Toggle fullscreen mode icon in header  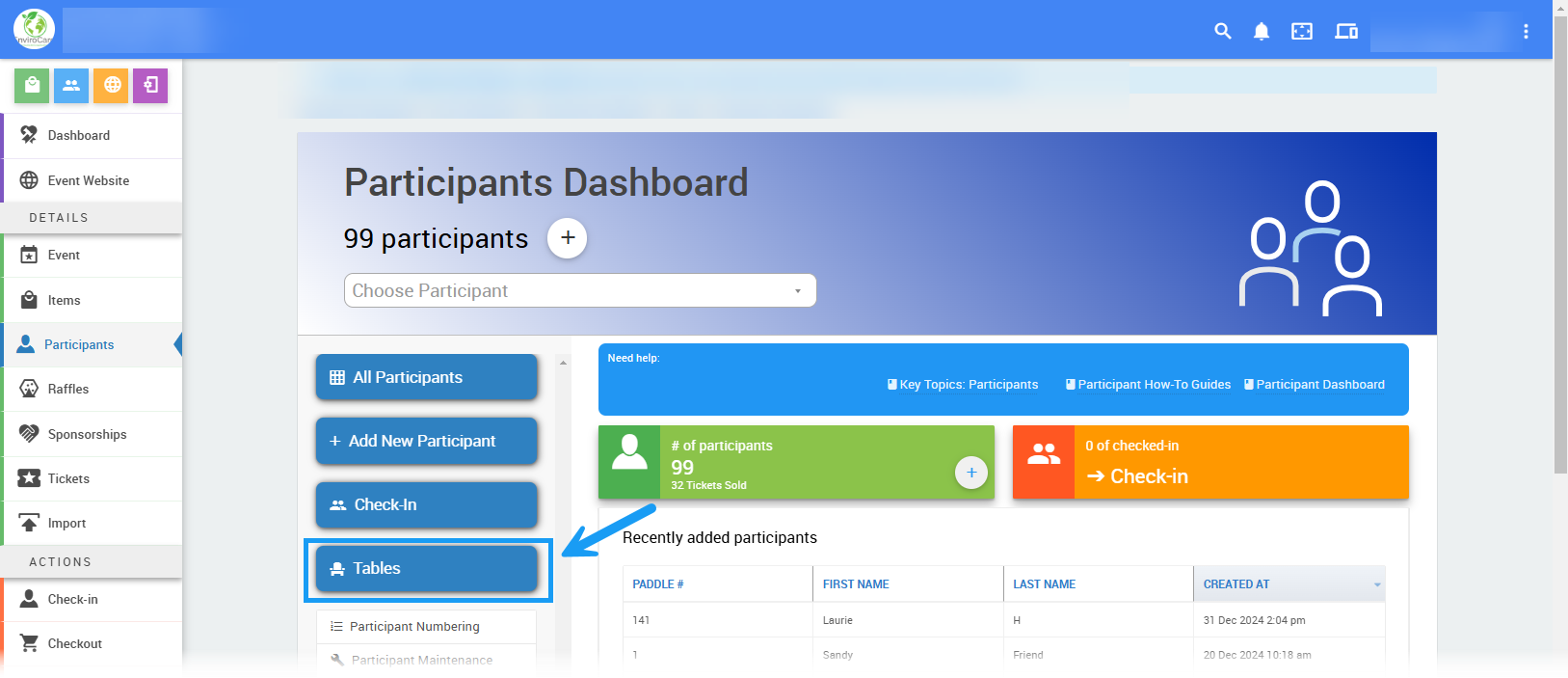pos(1301,31)
